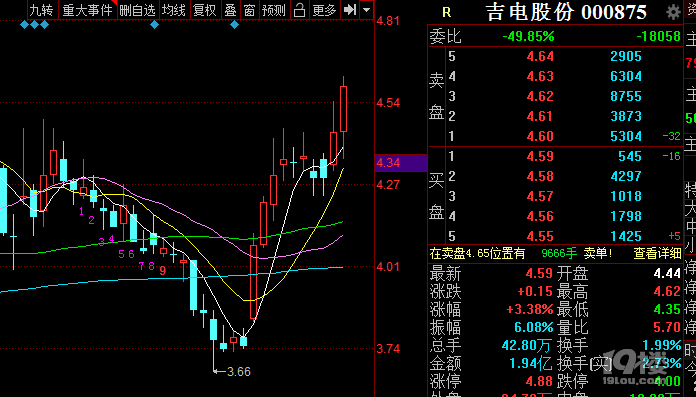Image resolution: width=696 pixels, height=397 pixels.
Task: Open the 查看详细 link
Action: coord(657,254)
